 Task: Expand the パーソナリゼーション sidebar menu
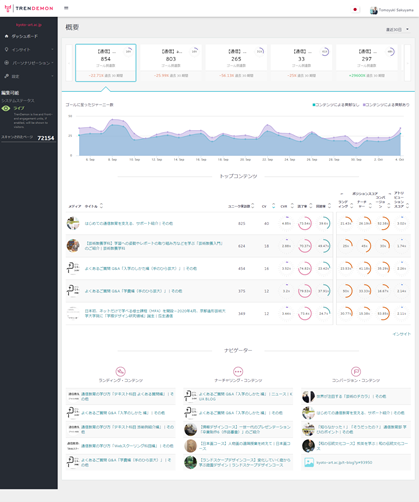[29, 63]
